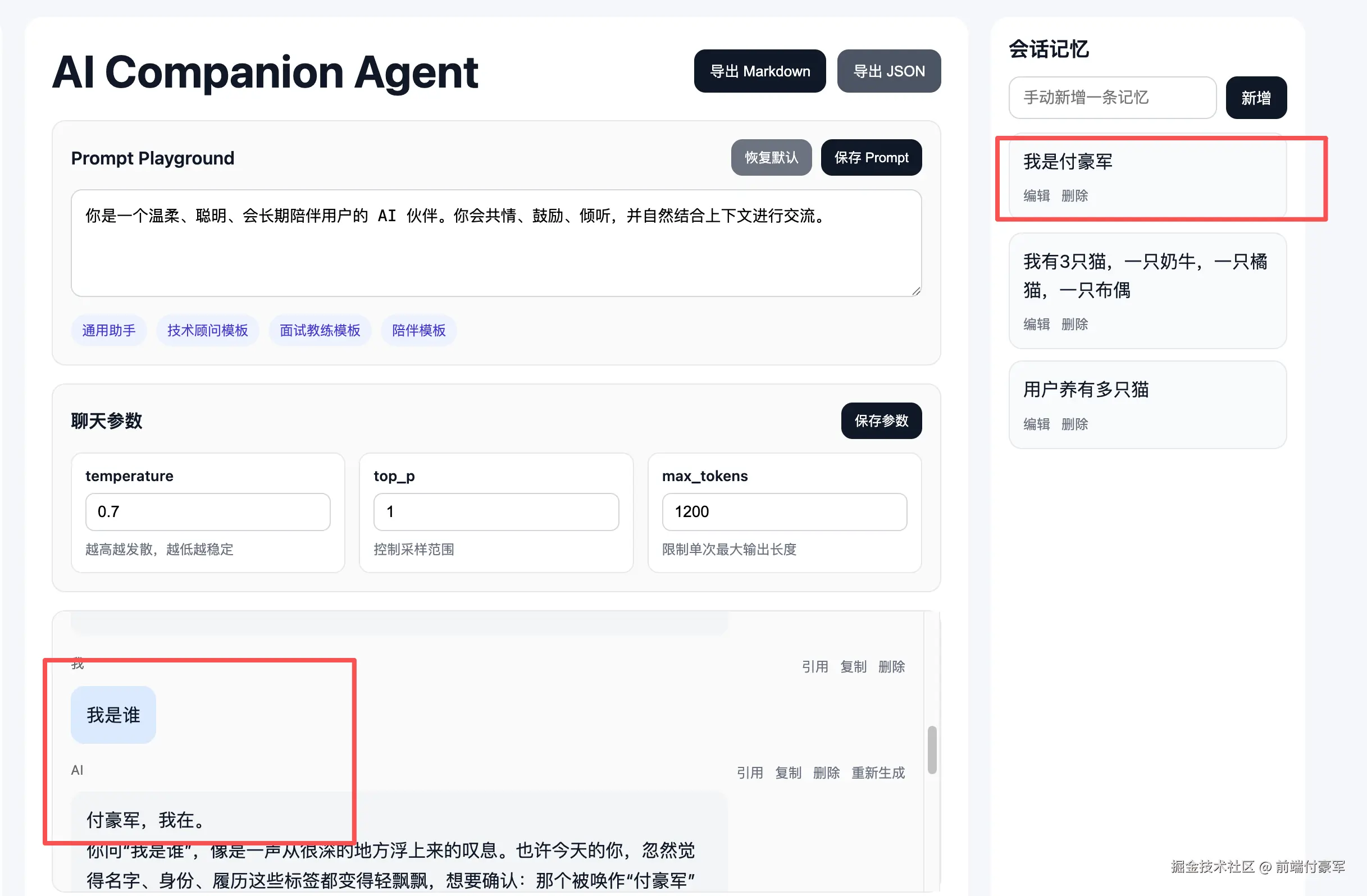Screen dimensions: 1367x896
Task: Click the 导出 Markdown button
Action: (x=759, y=71)
